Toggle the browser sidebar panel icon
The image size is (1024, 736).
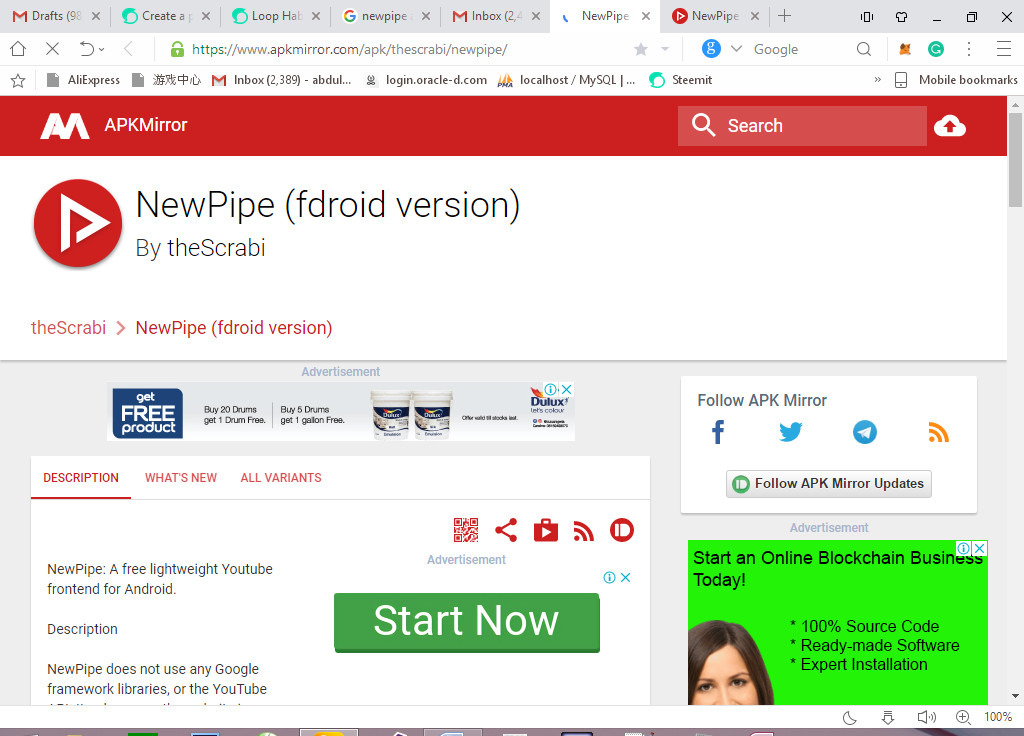pyautogui.click(x=867, y=17)
